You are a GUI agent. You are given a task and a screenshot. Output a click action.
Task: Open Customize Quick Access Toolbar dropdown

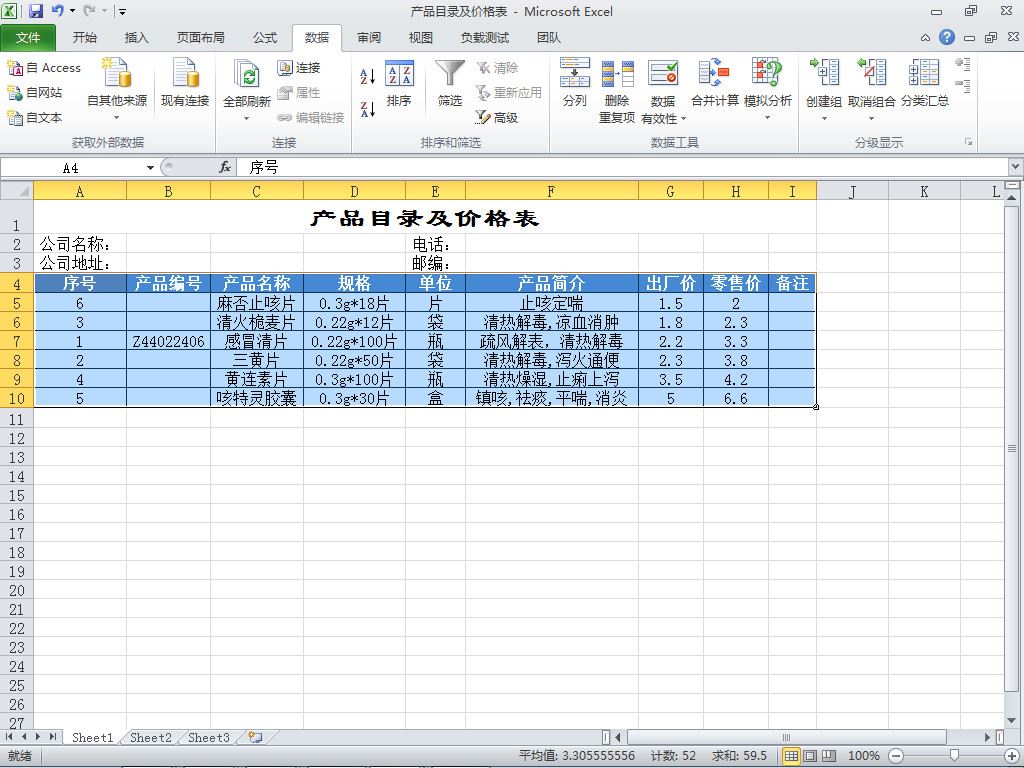coord(122,11)
